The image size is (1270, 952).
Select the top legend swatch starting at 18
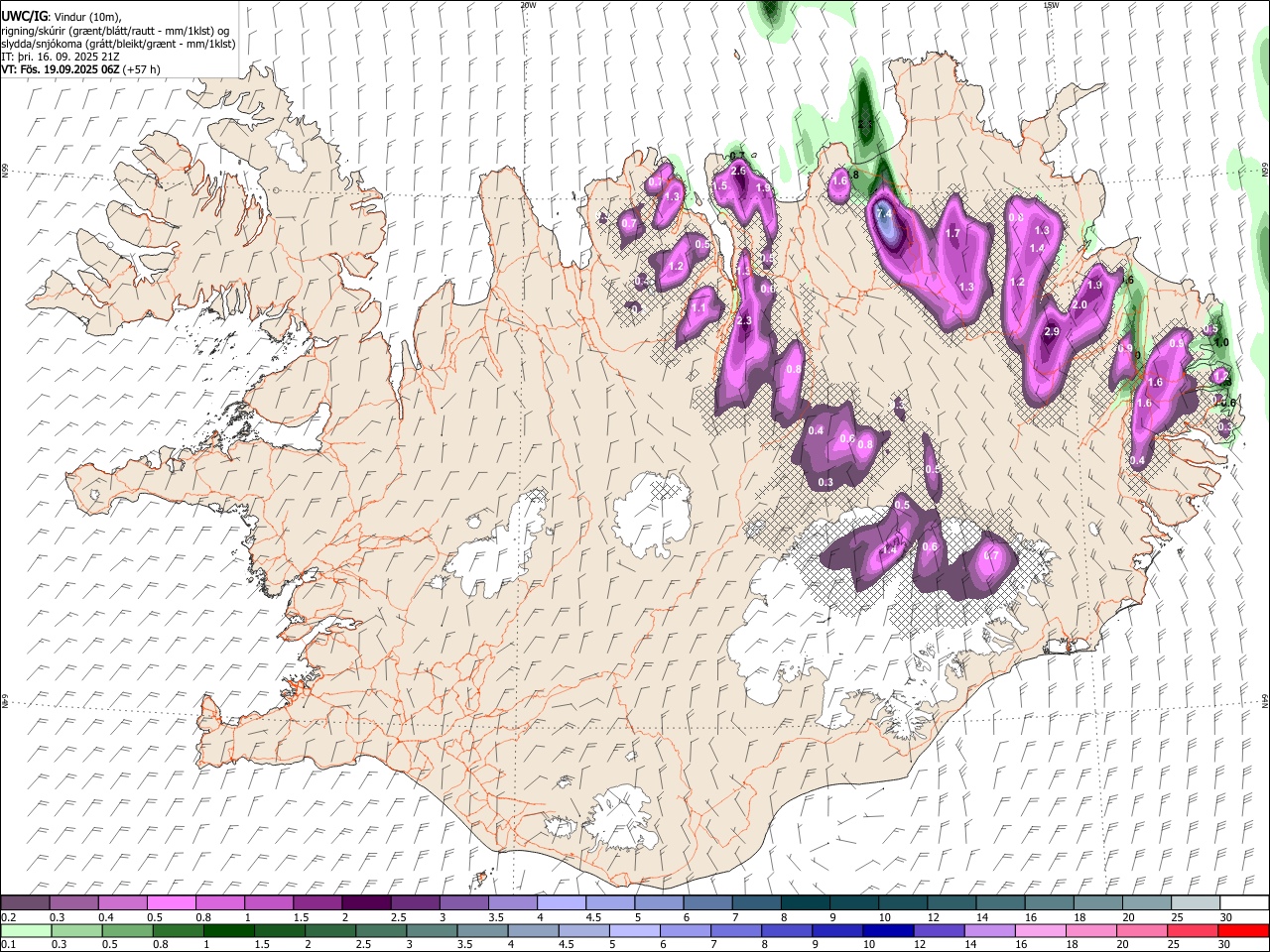[x=1099, y=903]
